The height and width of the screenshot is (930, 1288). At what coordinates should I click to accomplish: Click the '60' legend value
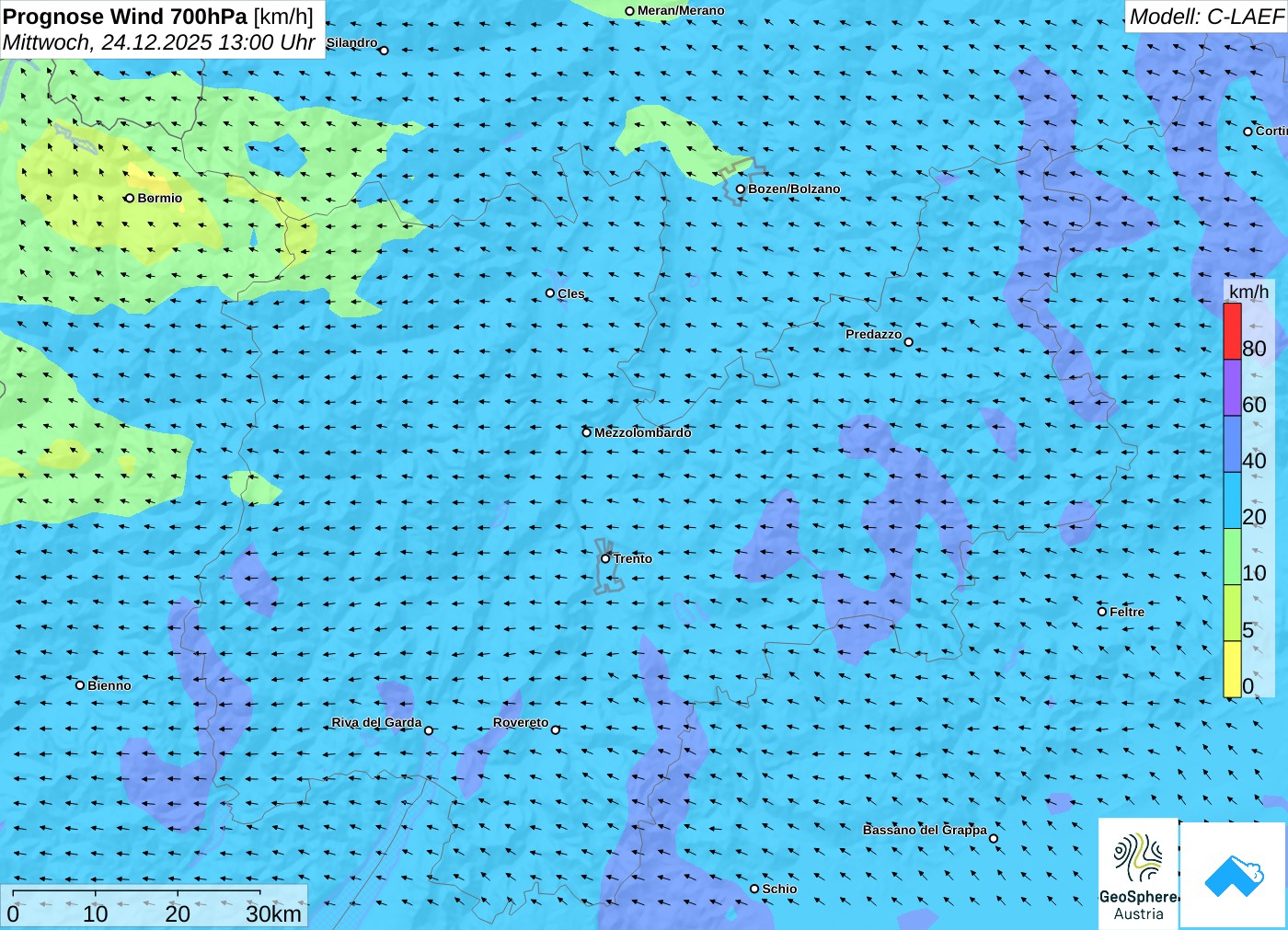click(x=1254, y=405)
